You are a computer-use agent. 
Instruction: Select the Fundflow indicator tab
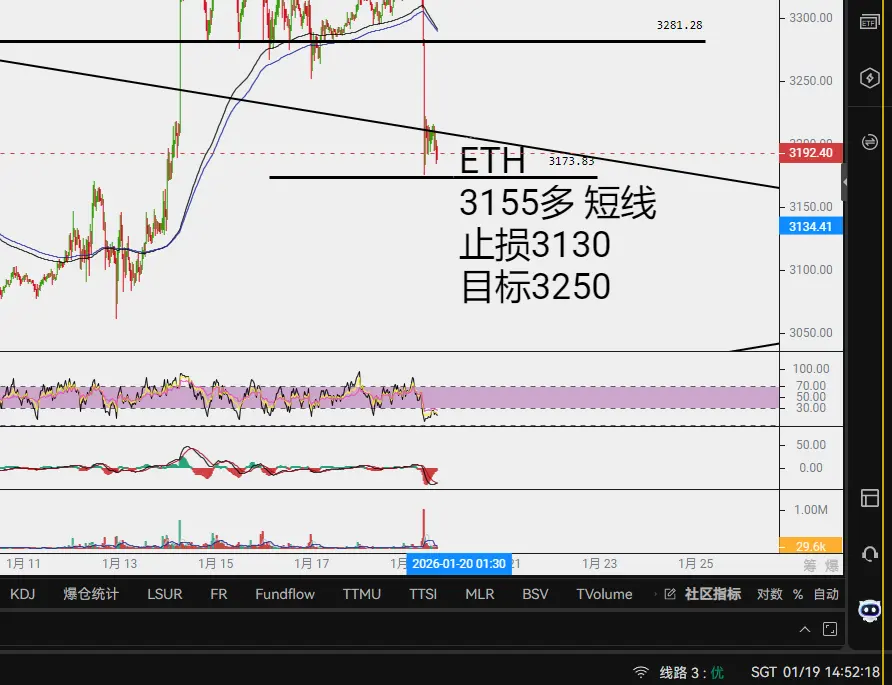coord(285,594)
